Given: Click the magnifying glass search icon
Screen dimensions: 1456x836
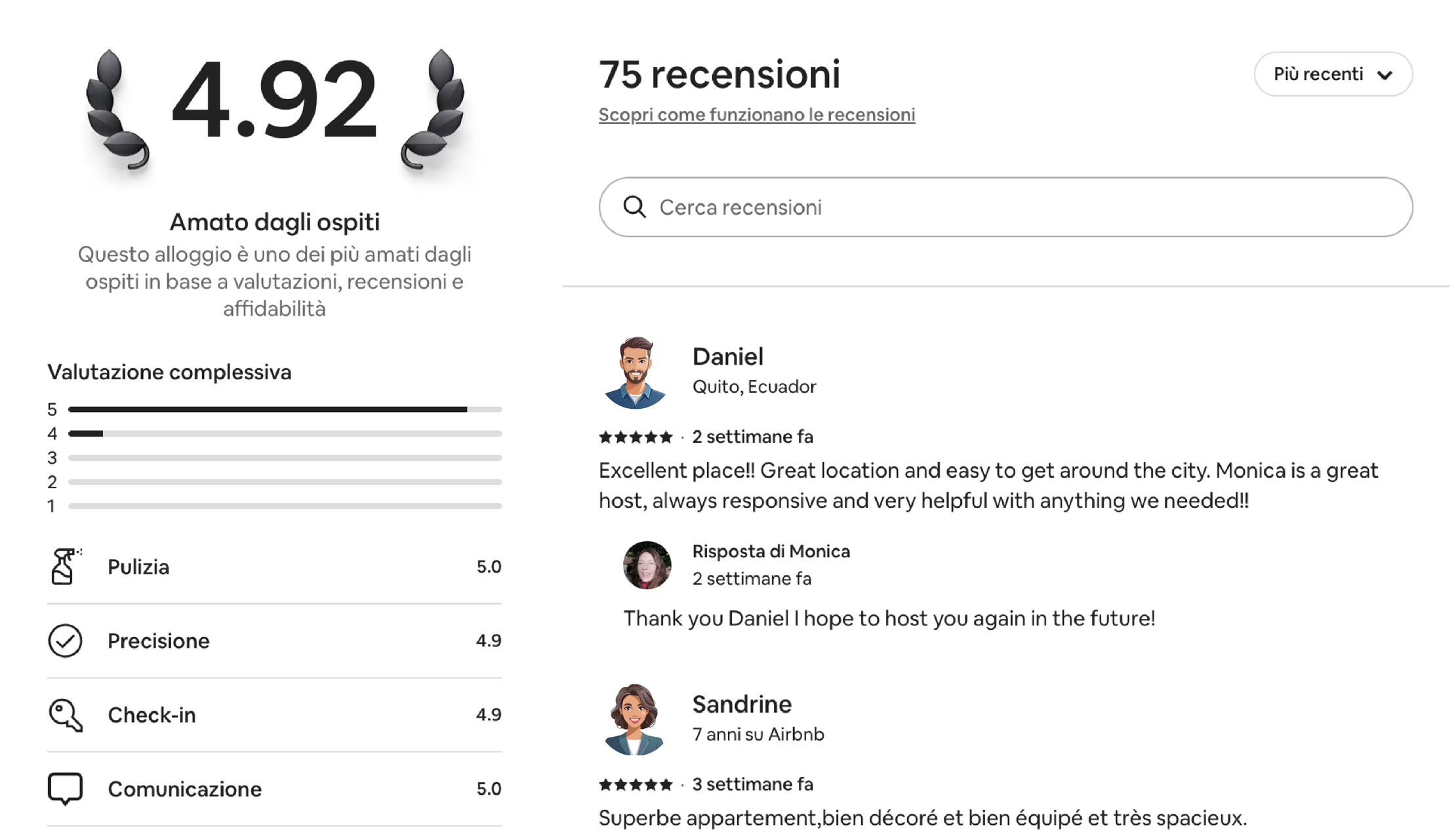Looking at the screenshot, I should pos(634,207).
